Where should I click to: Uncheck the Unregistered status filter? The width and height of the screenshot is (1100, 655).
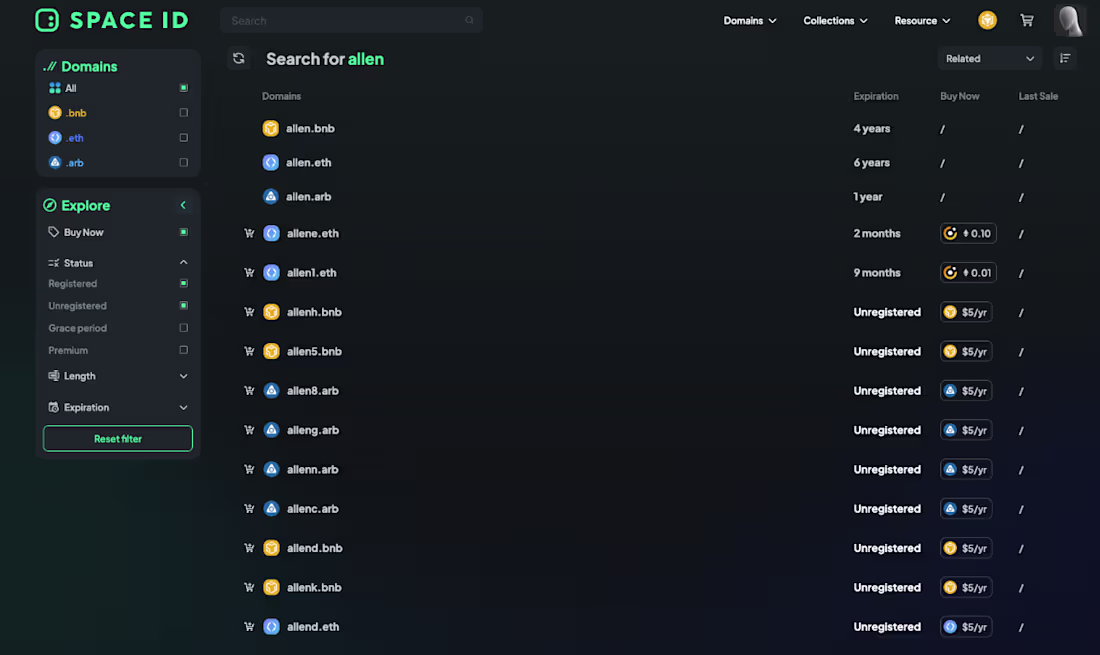click(x=184, y=306)
